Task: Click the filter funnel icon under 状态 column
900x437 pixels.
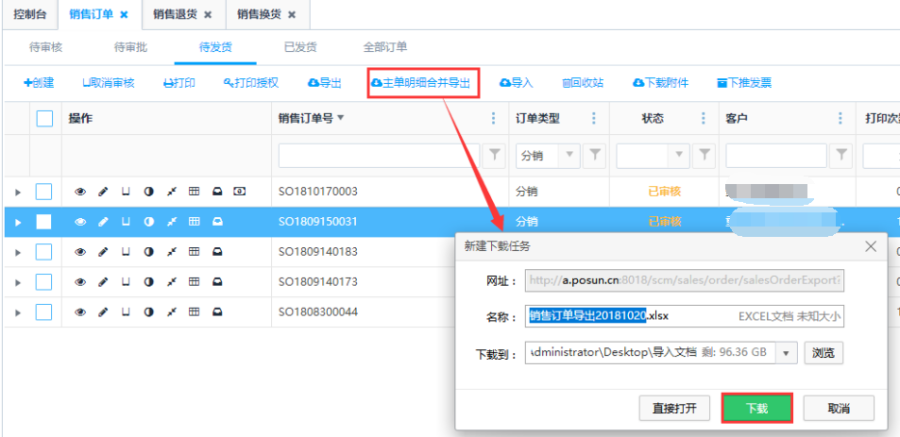Action: pyautogui.click(x=704, y=155)
